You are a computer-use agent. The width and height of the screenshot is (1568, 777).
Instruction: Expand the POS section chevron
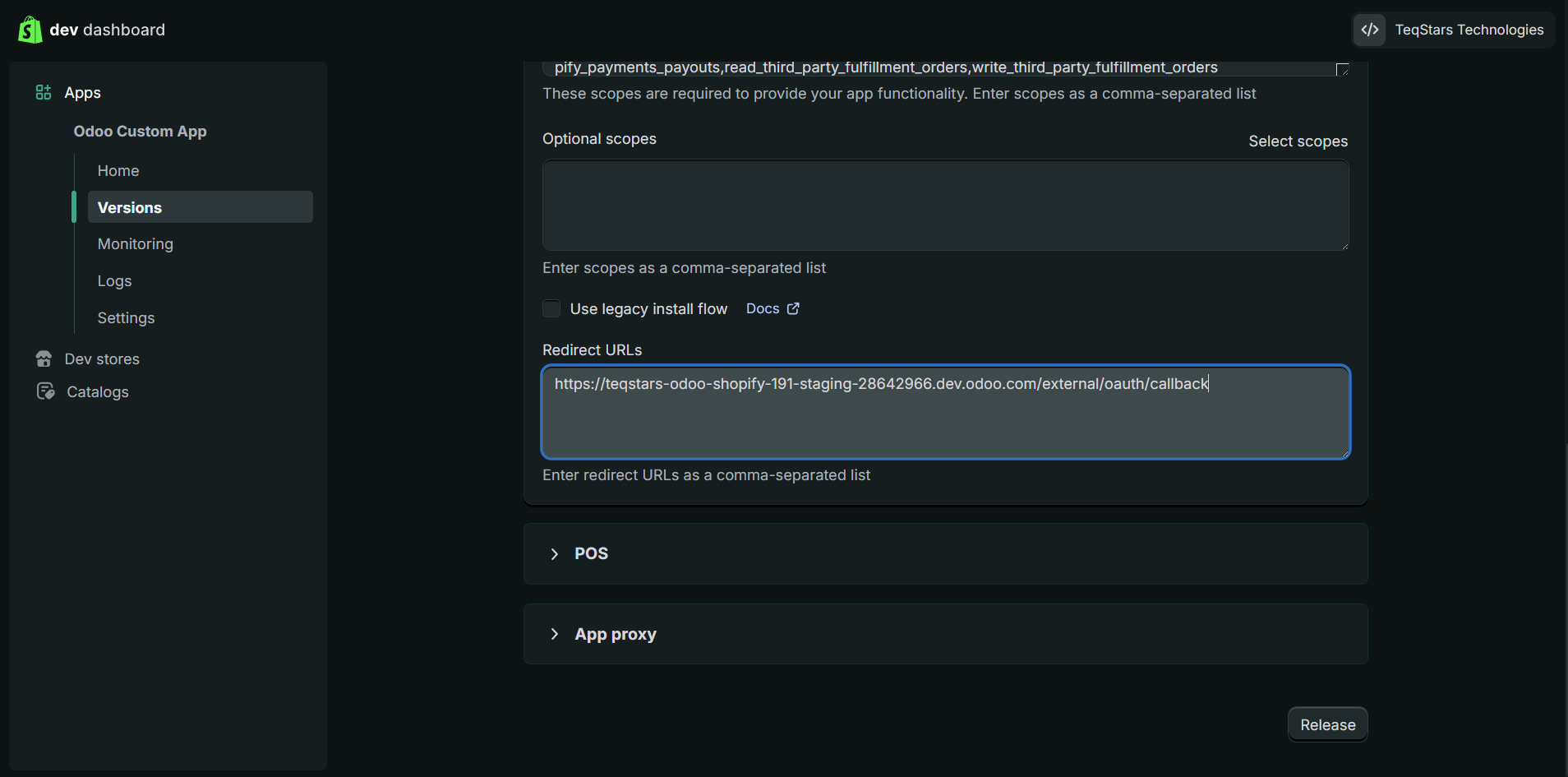pyautogui.click(x=555, y=553)
